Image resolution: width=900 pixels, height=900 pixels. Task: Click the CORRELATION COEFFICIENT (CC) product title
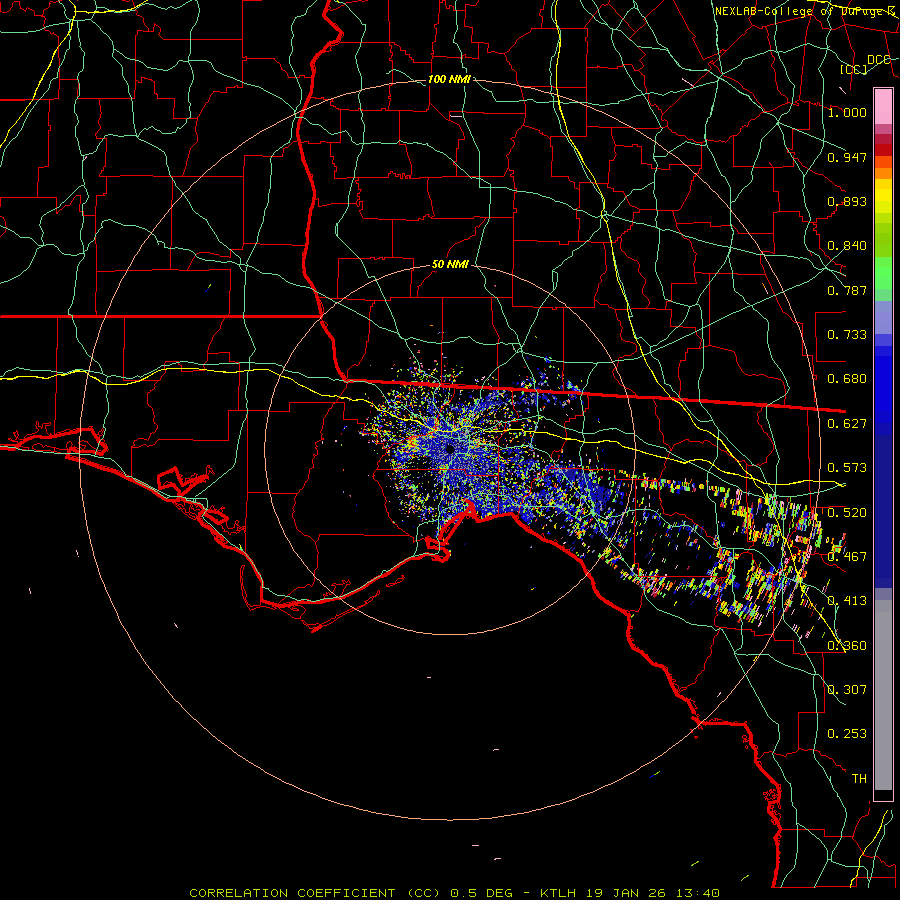[315, 893]
